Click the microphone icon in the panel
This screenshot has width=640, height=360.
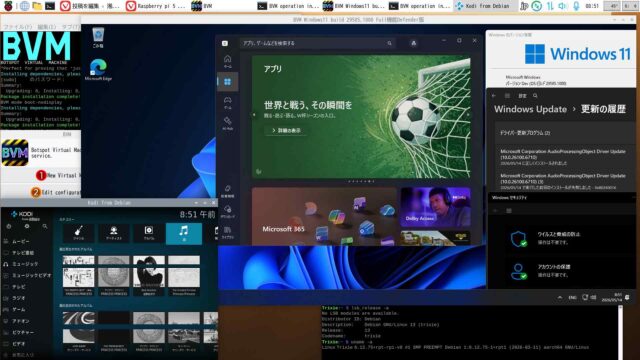[x=576, y=6]
